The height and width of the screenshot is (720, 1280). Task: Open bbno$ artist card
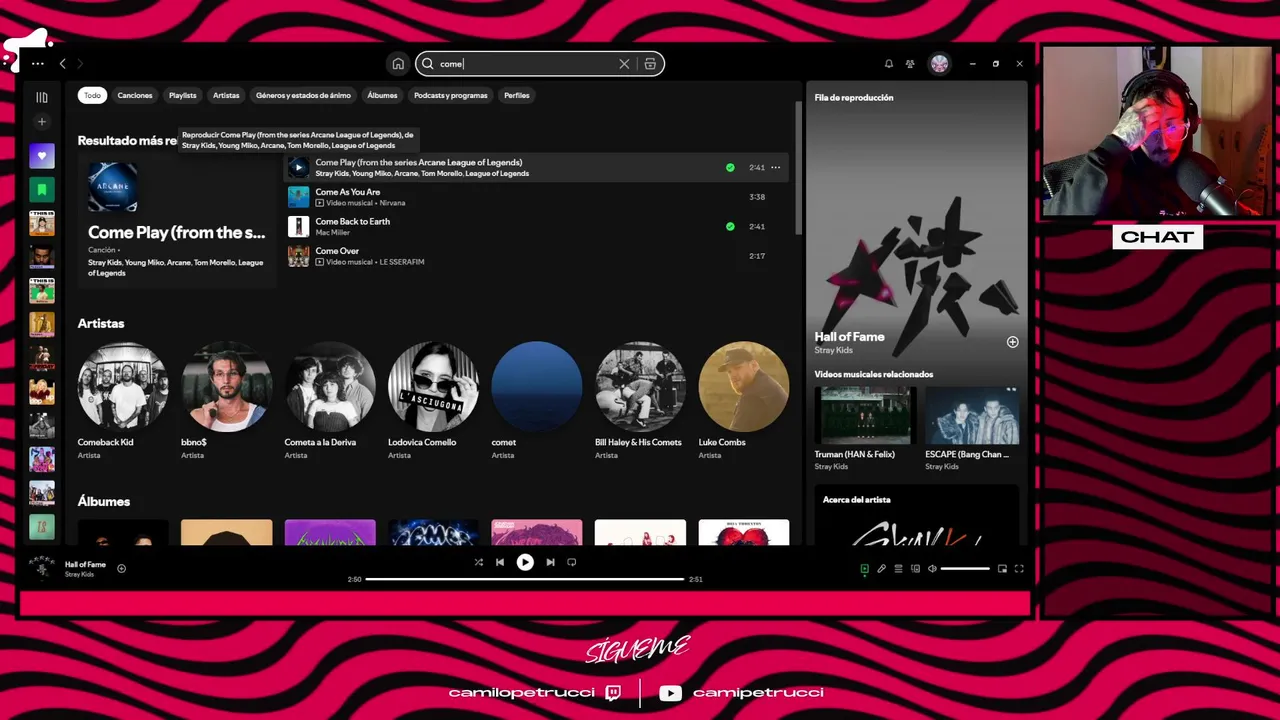(226, 401)
